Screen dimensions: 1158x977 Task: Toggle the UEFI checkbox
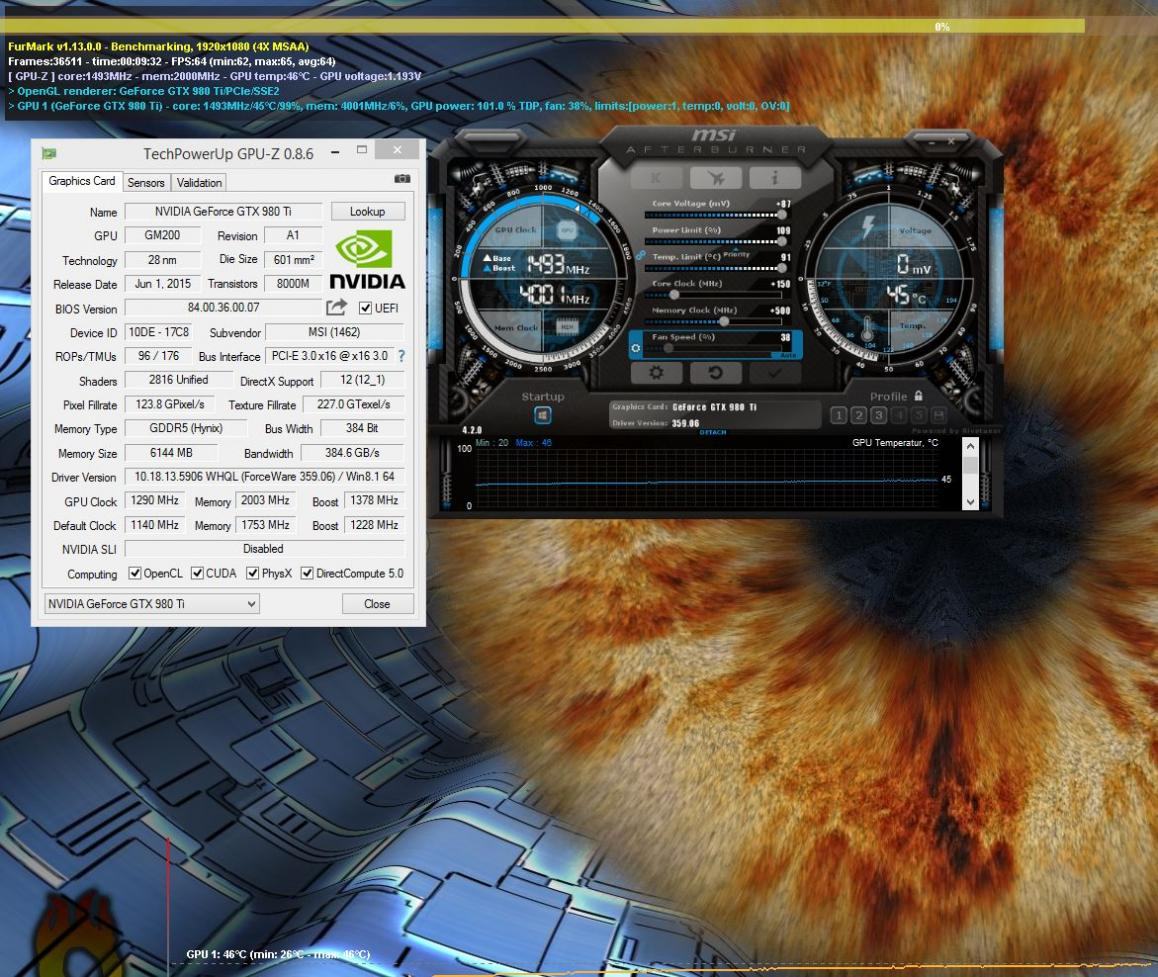coord(365,308)
